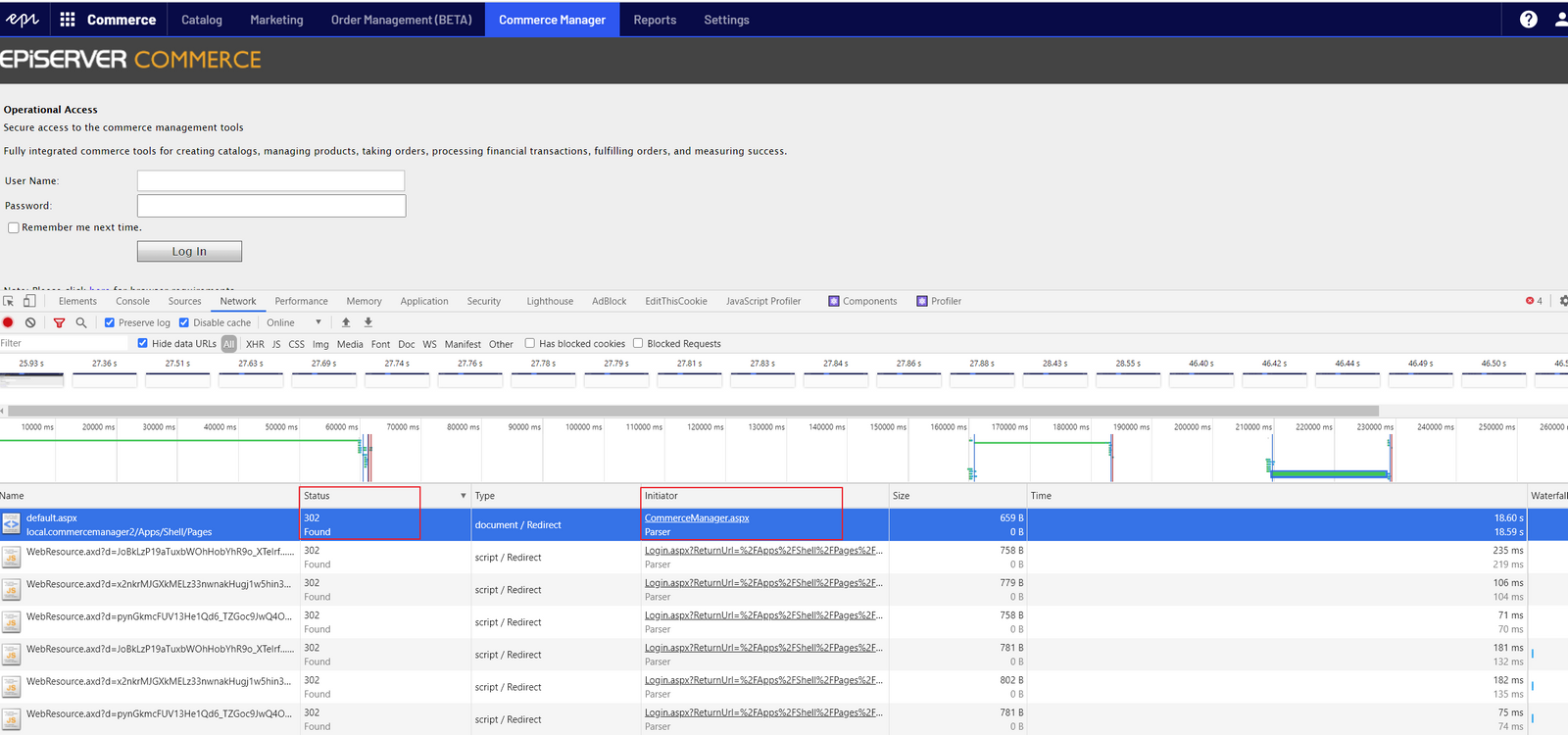
Task: Select the default.aspx request row
Action: (784, 524)
